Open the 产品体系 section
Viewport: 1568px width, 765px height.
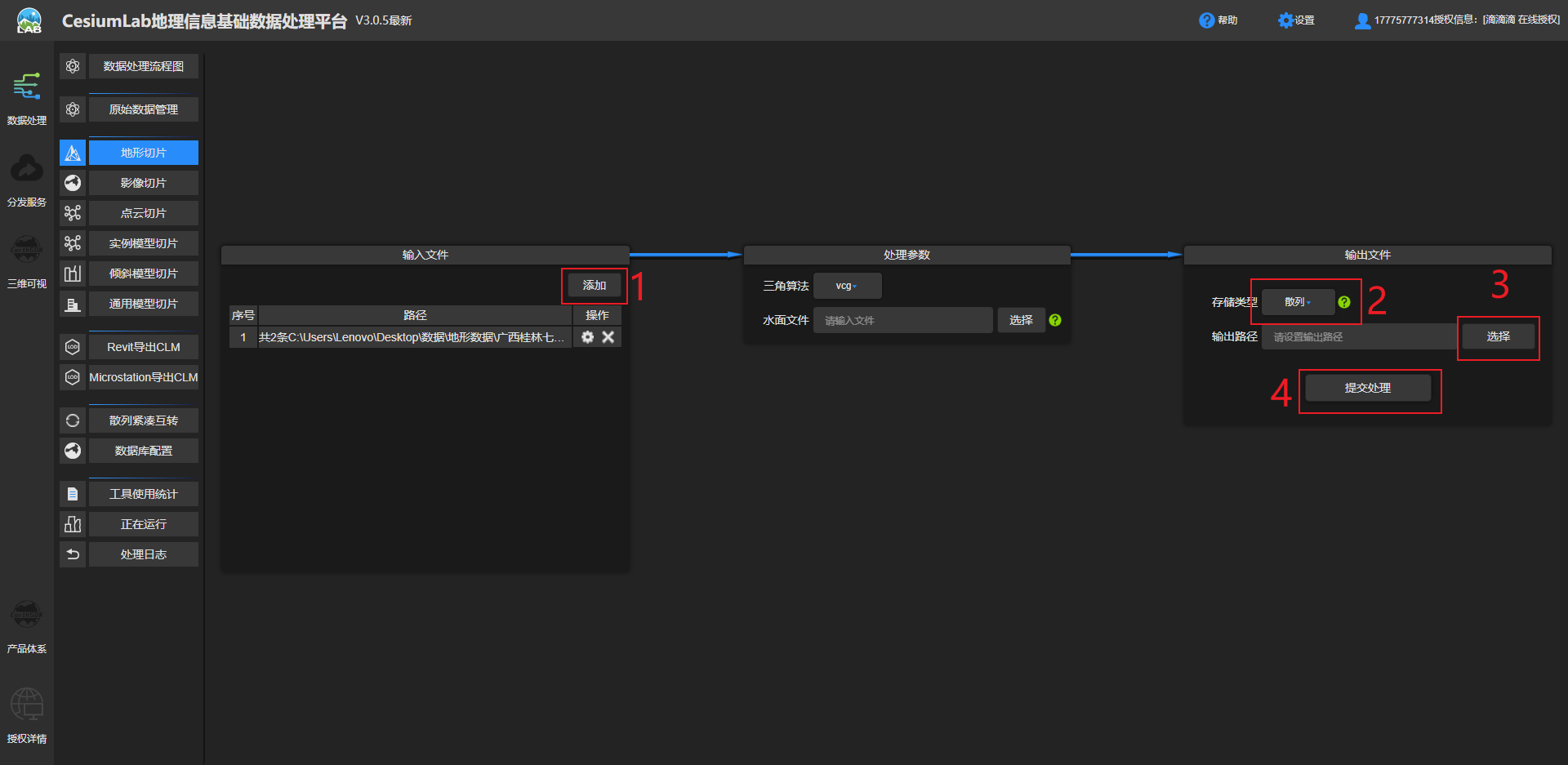click(27, 626)
